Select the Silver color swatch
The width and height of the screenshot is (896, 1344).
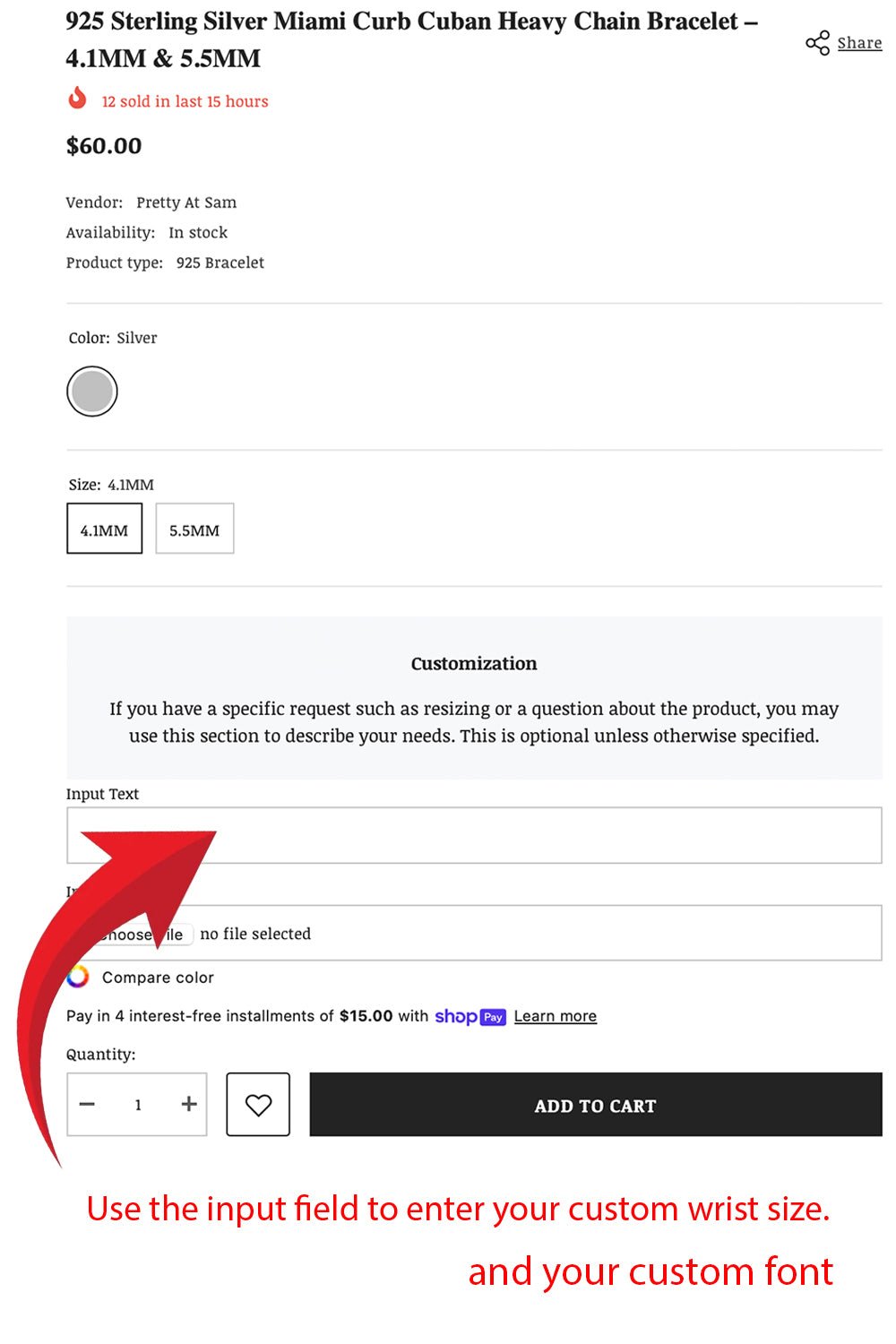[x=92, y=392]
